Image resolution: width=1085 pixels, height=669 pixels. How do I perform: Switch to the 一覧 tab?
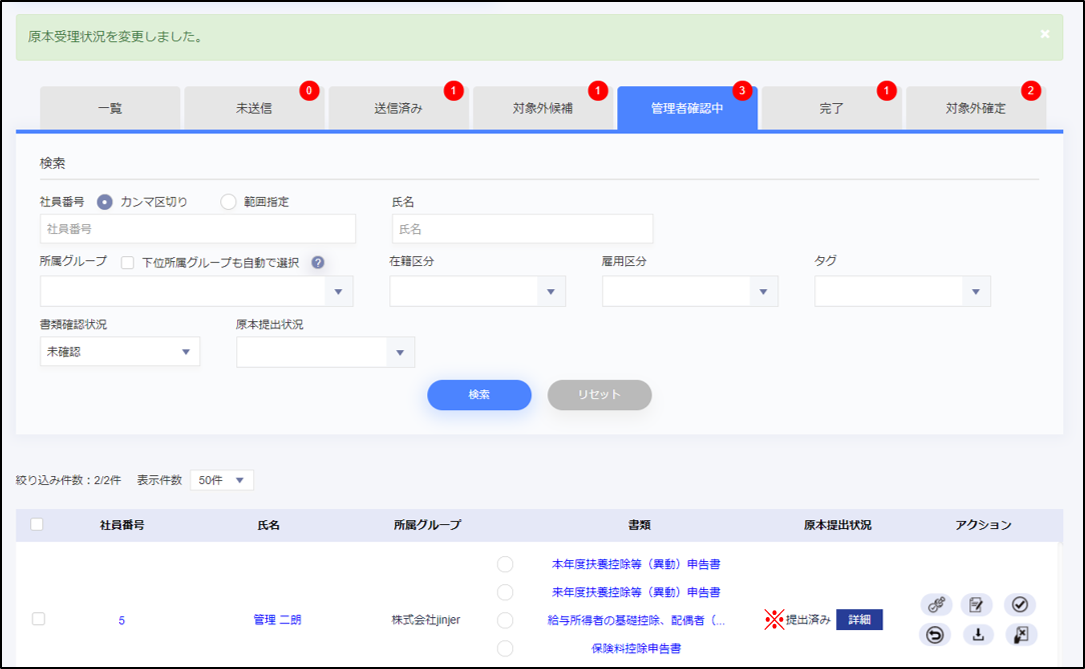[110, 108]
